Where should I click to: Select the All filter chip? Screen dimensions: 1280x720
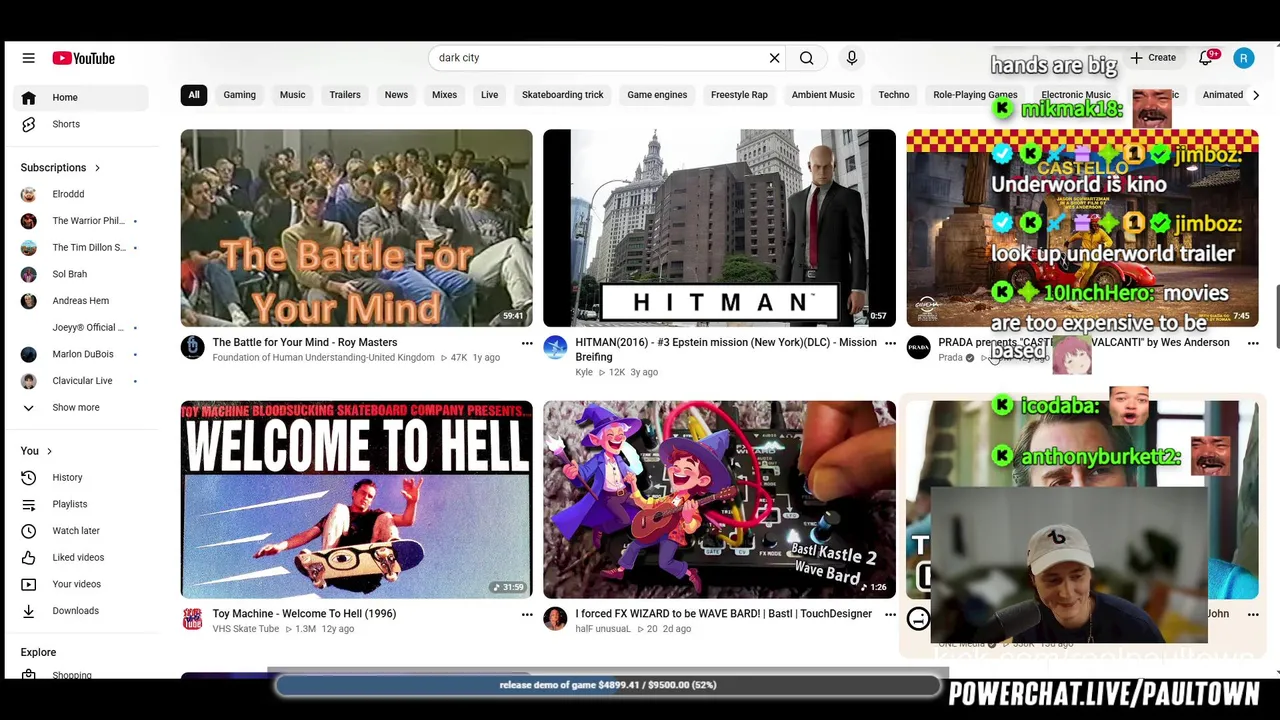tap(194, 95)
